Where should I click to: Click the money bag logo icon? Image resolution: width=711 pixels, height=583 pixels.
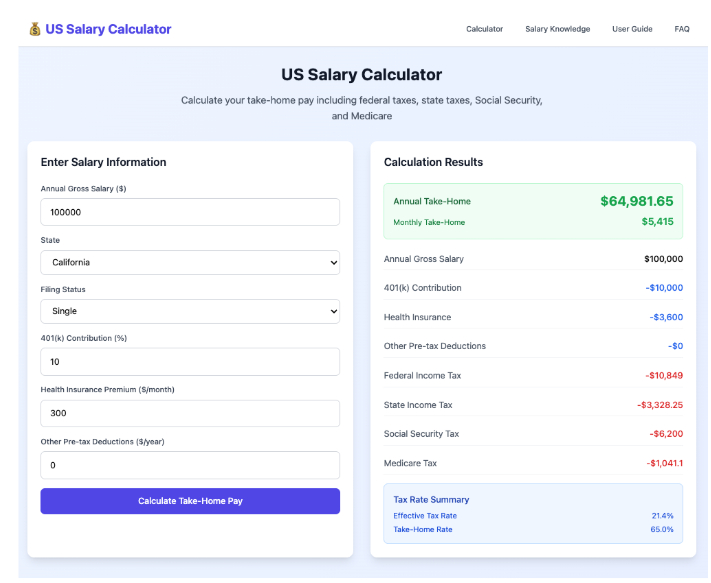(35, 29)
